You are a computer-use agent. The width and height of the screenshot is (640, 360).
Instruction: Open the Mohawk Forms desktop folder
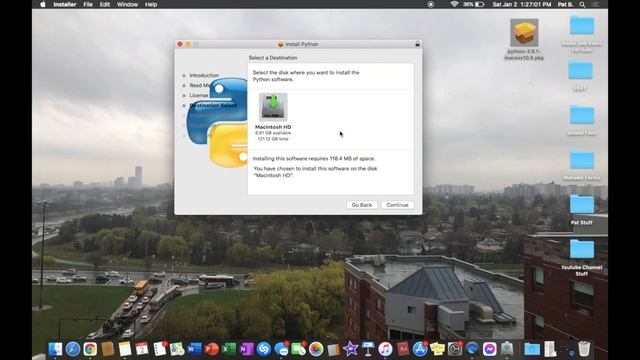point(582,160)
